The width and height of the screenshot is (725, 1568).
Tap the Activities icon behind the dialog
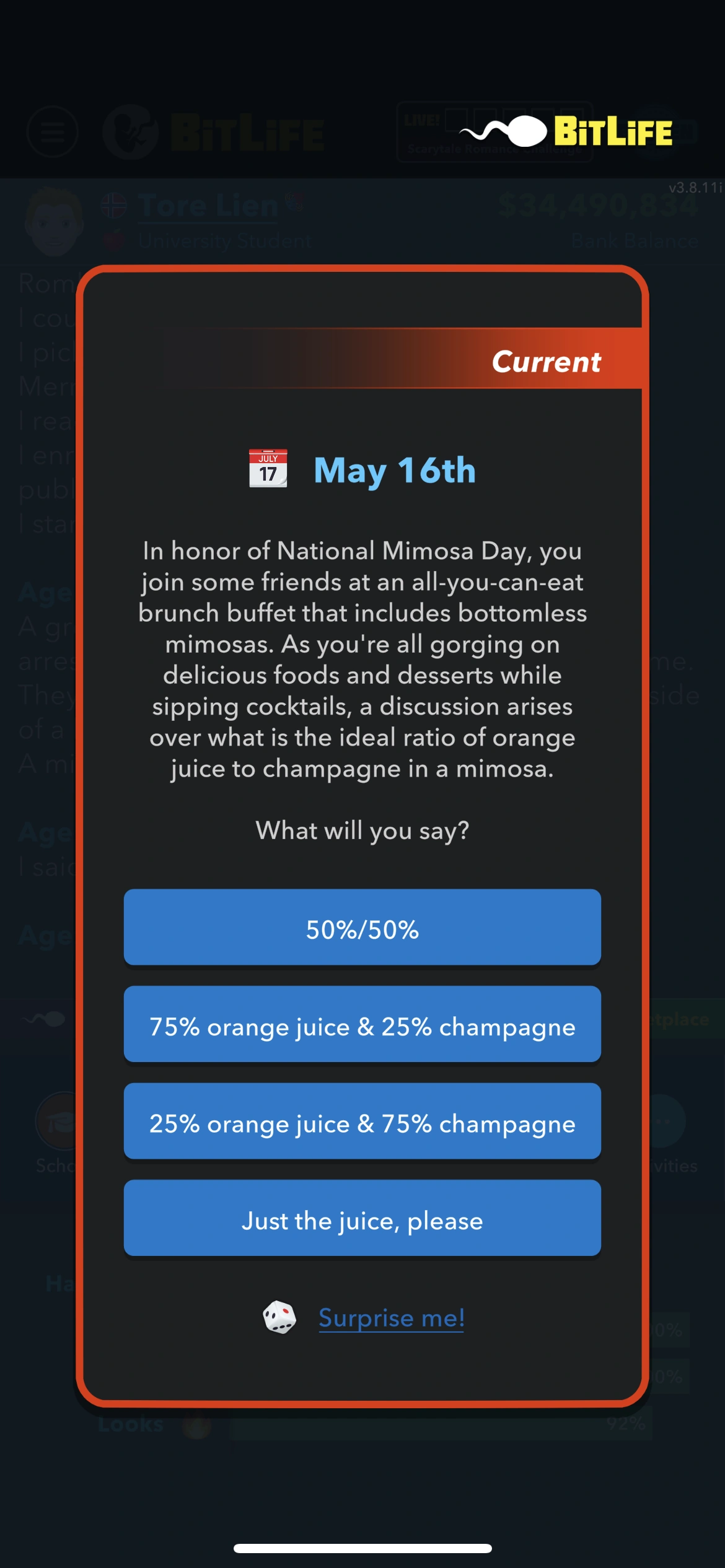[x=663, y=1121]
